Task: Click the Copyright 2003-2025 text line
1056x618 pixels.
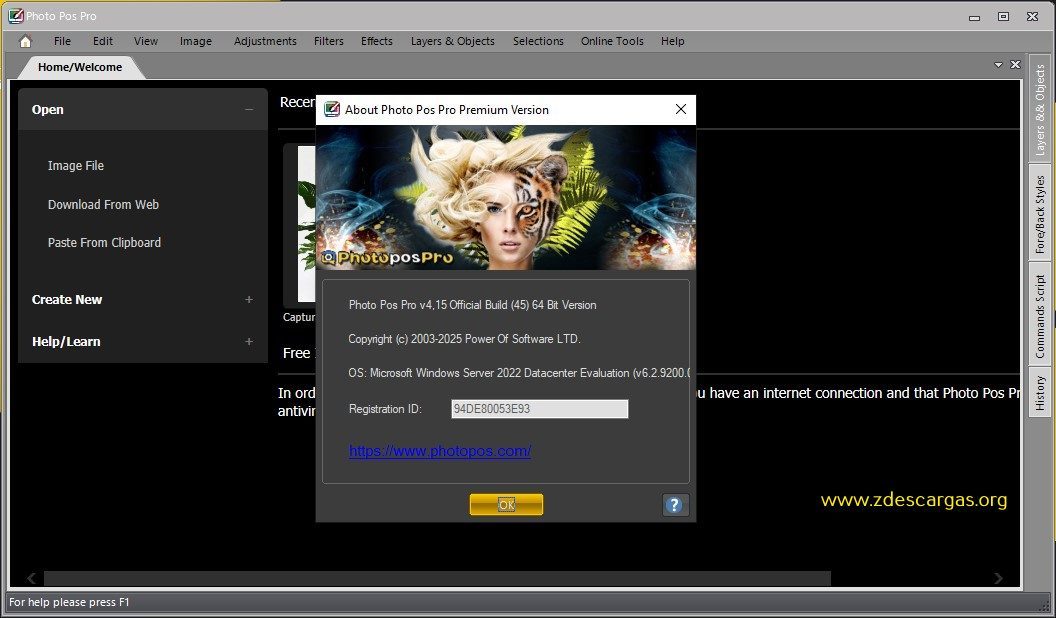Action: [464, 339]
